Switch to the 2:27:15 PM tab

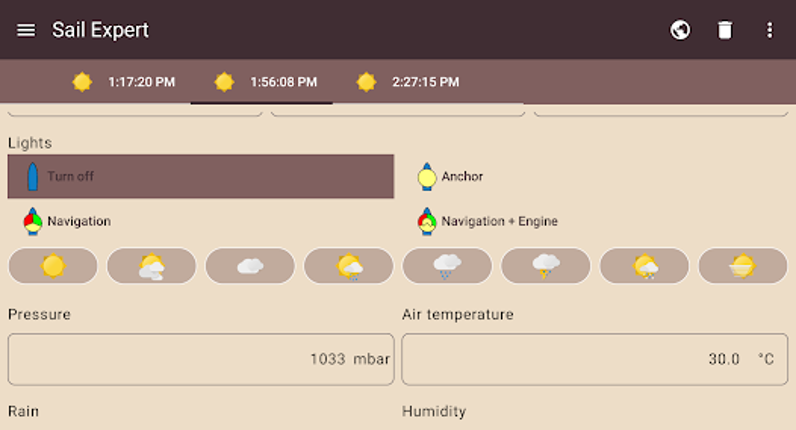tap(408, 82)
